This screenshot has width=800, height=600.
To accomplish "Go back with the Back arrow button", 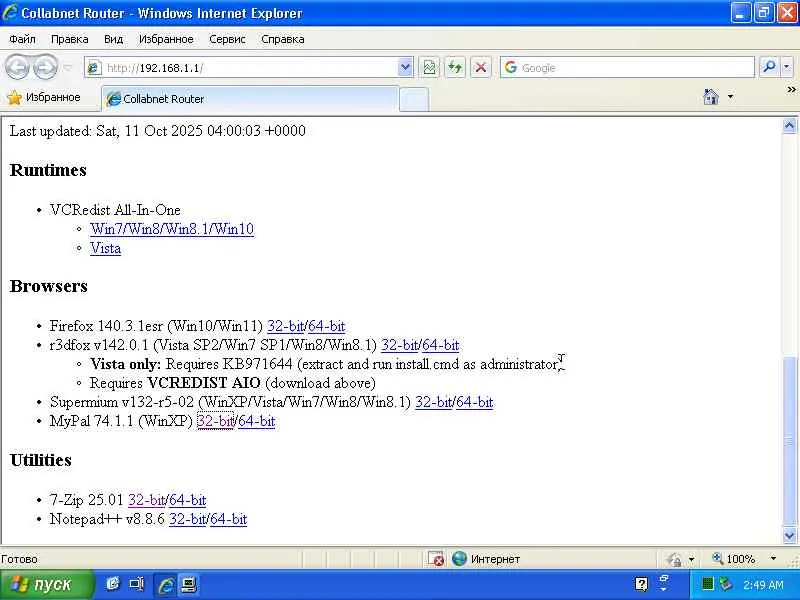I will pos(17,67).
